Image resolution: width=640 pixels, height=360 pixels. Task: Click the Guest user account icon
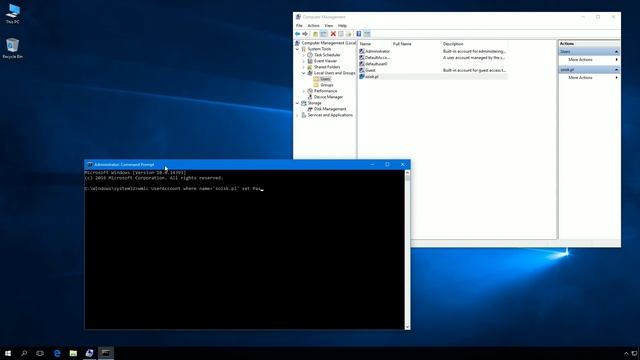coord(362,70)
